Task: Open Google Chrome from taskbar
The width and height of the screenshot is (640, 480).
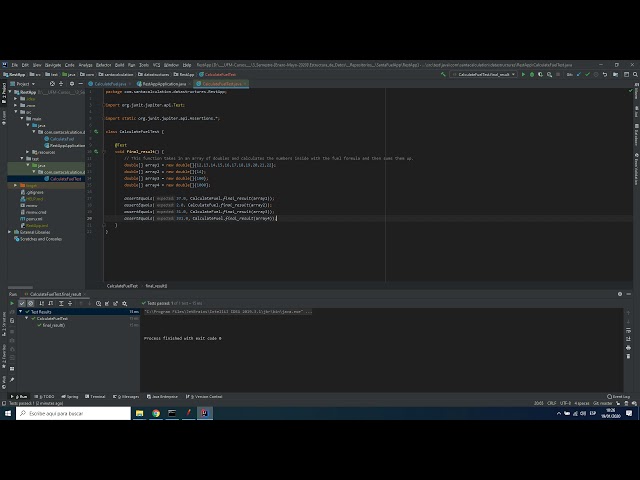Action: [156, 413]
